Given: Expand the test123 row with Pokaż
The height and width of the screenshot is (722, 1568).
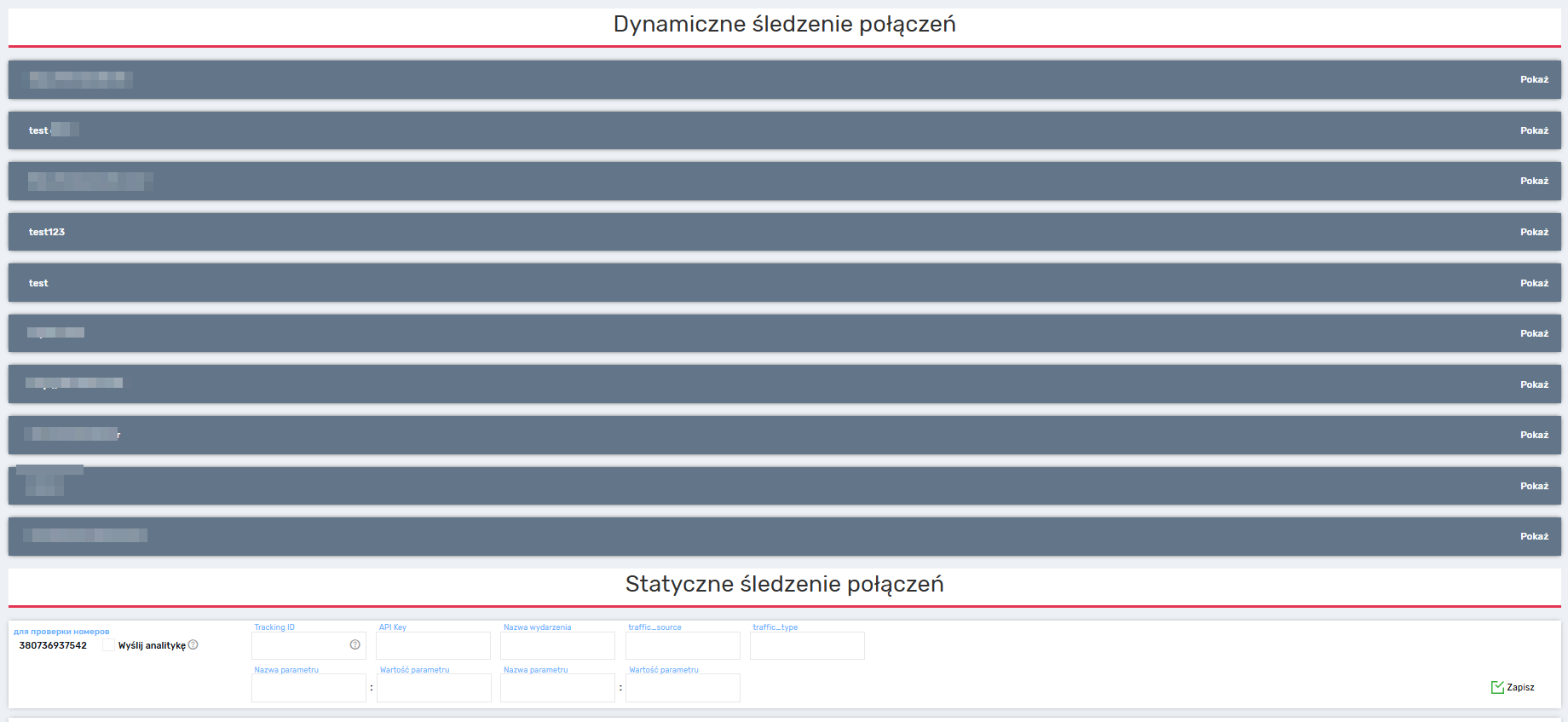Looking at the screenshot, I should [x=1534, y=232].
